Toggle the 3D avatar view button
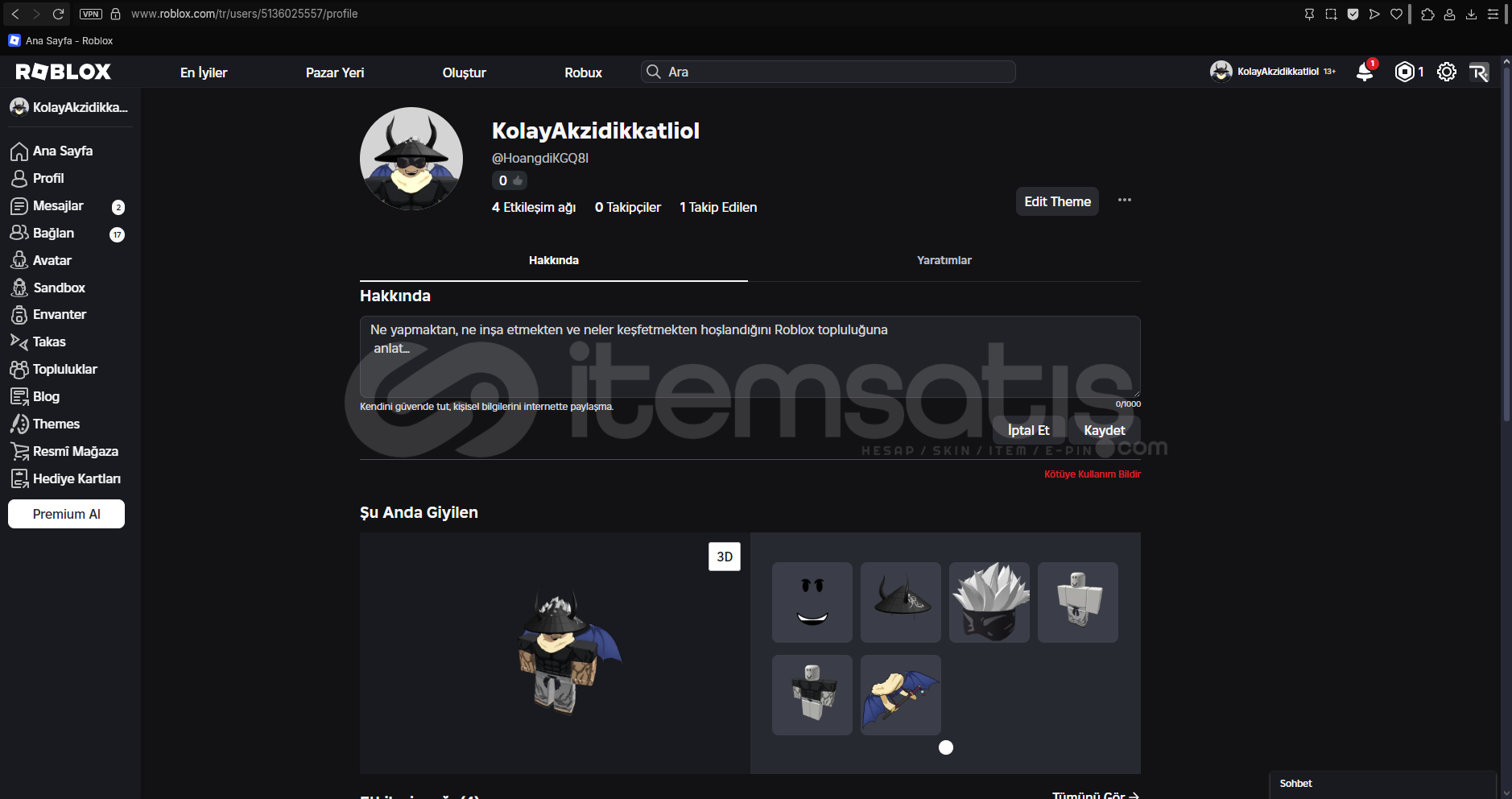 [725, 557]
